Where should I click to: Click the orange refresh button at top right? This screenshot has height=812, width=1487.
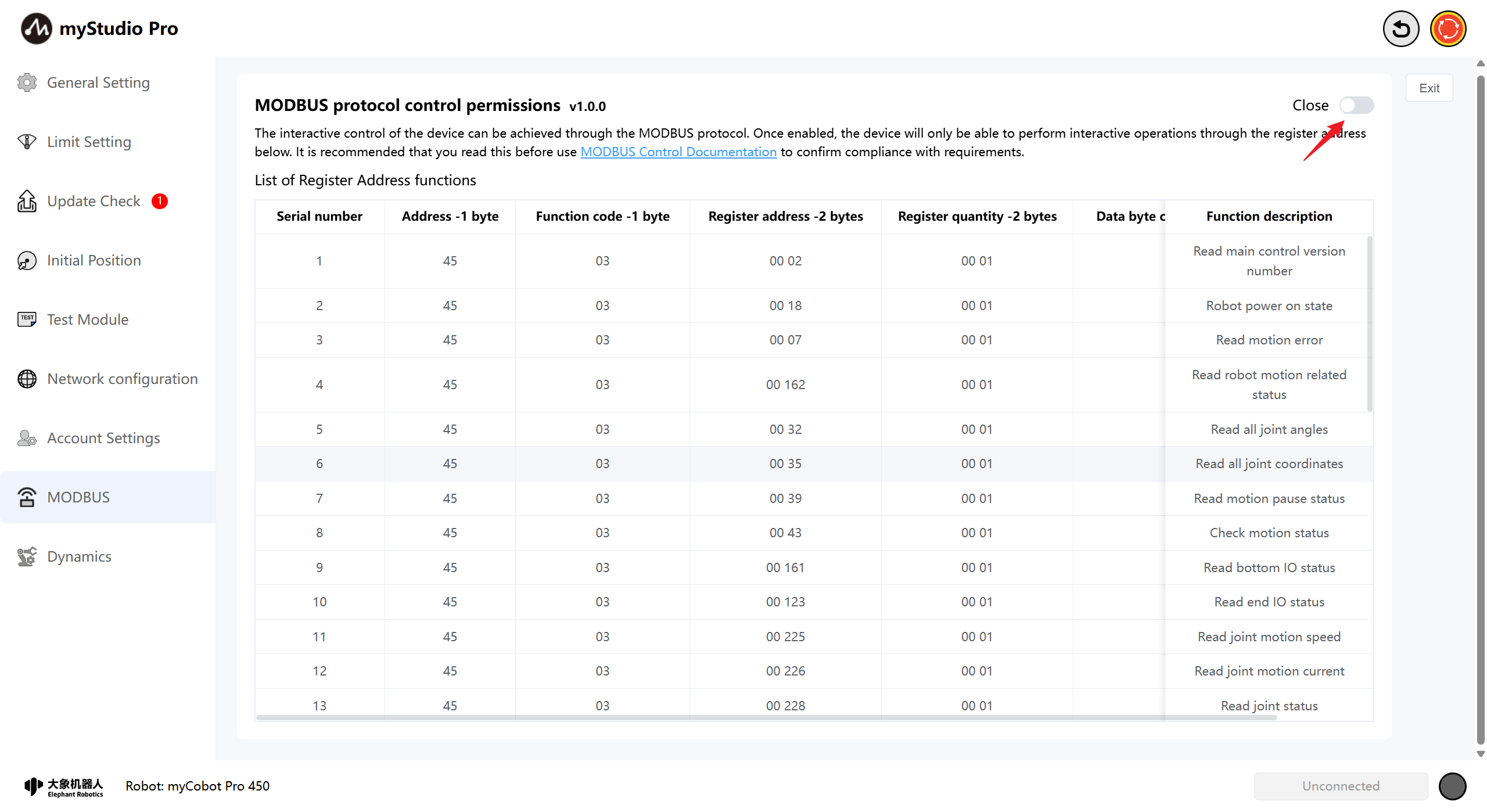pos(1448,28)
